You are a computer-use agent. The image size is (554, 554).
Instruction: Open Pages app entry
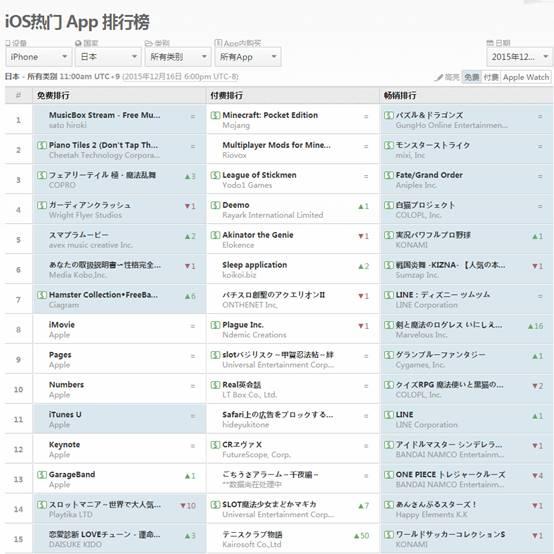tap(60, 355)
